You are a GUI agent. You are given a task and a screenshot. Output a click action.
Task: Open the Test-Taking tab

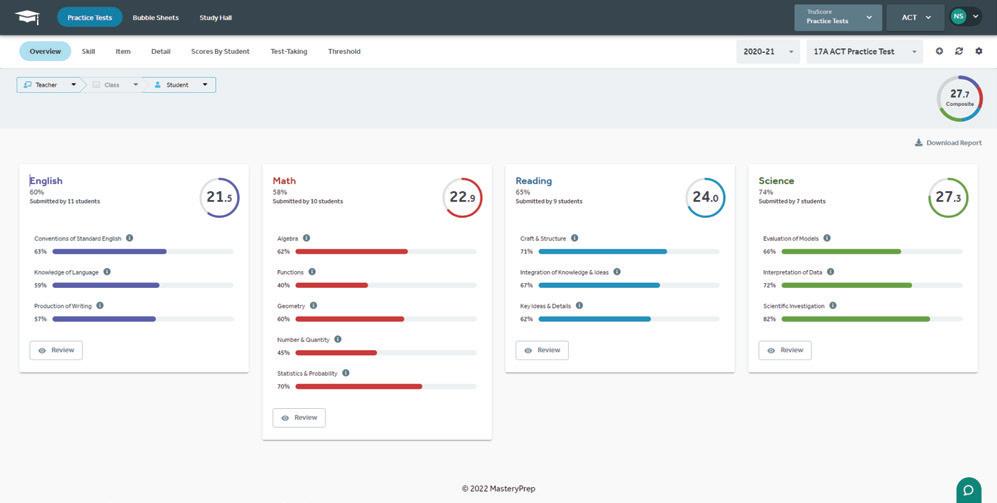(289, 52)
